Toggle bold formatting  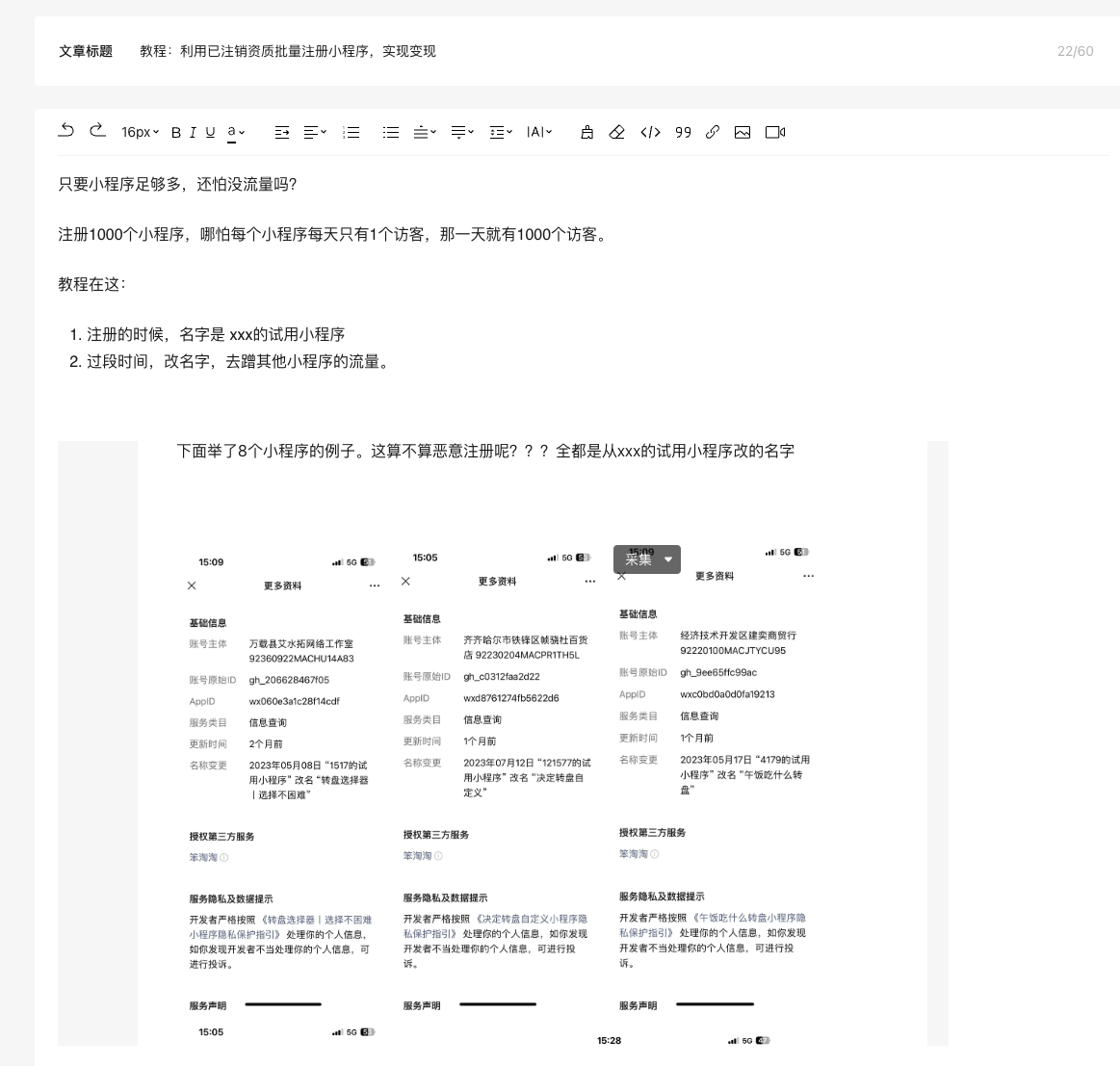[x=175, y=132]
